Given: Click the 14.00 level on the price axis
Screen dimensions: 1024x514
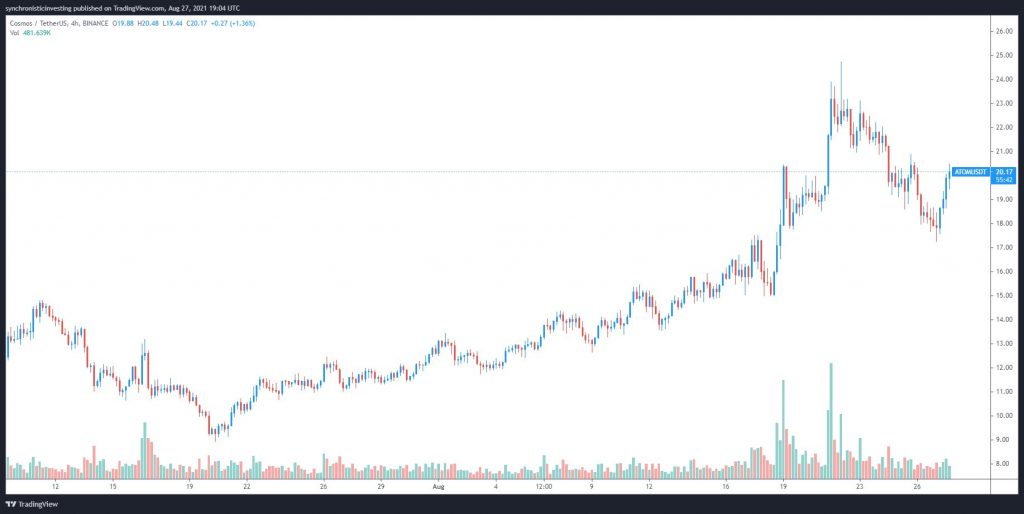Looking at the screenshot, I should (1002, 320).
